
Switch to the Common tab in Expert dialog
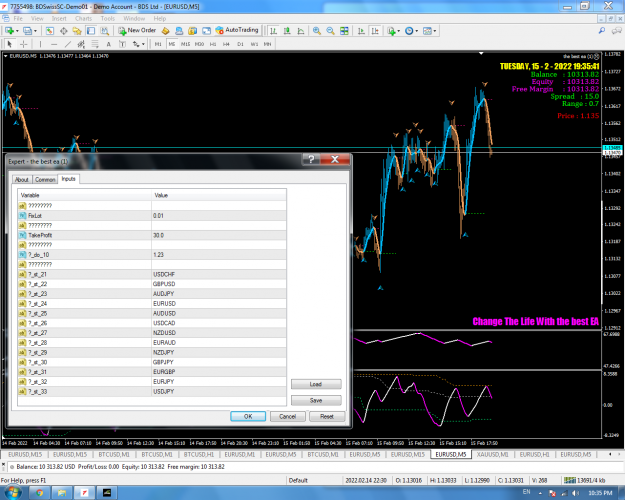(45, 179)
